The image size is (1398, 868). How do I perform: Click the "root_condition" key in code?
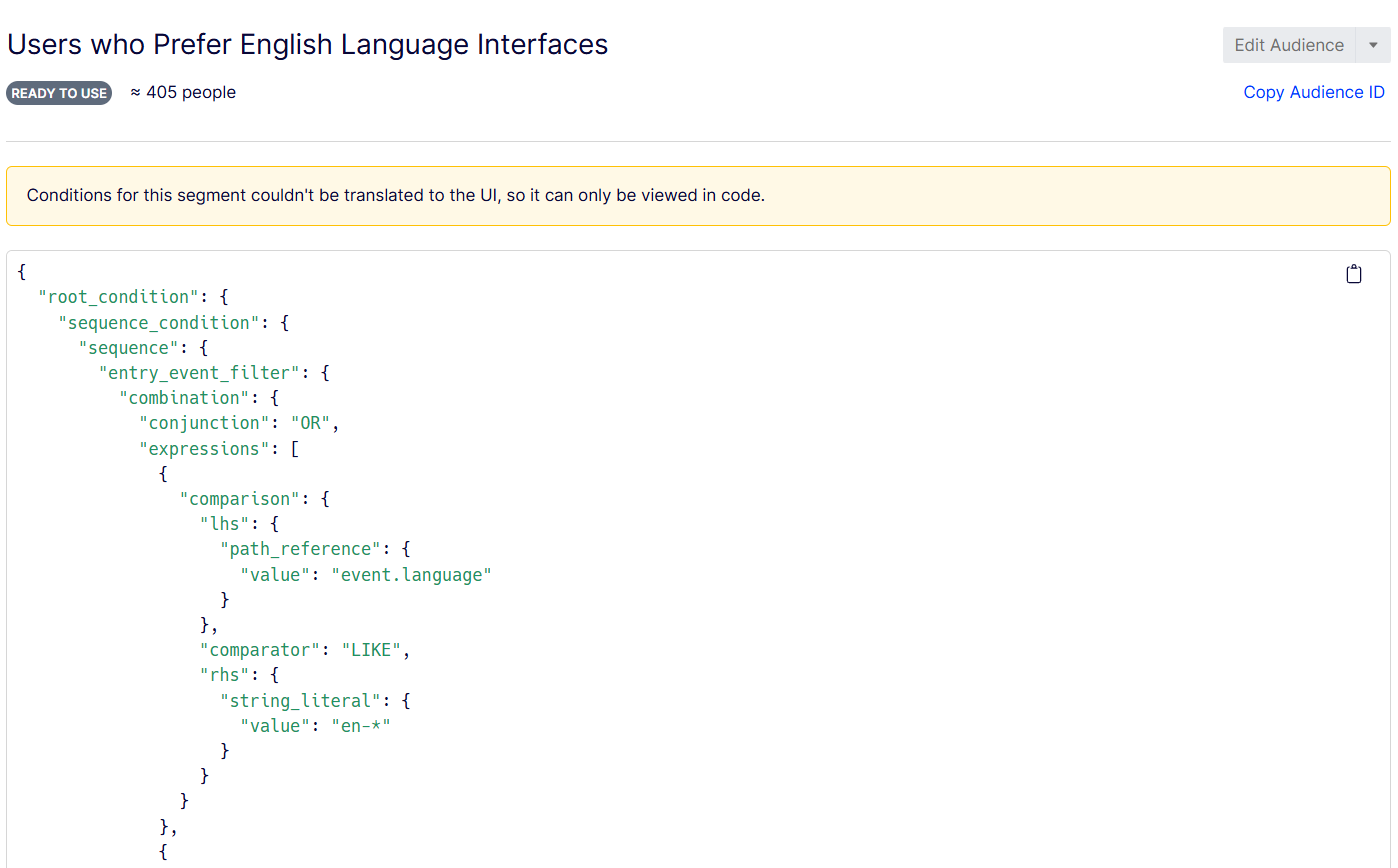pyautogui.click(x=118, y=297)
